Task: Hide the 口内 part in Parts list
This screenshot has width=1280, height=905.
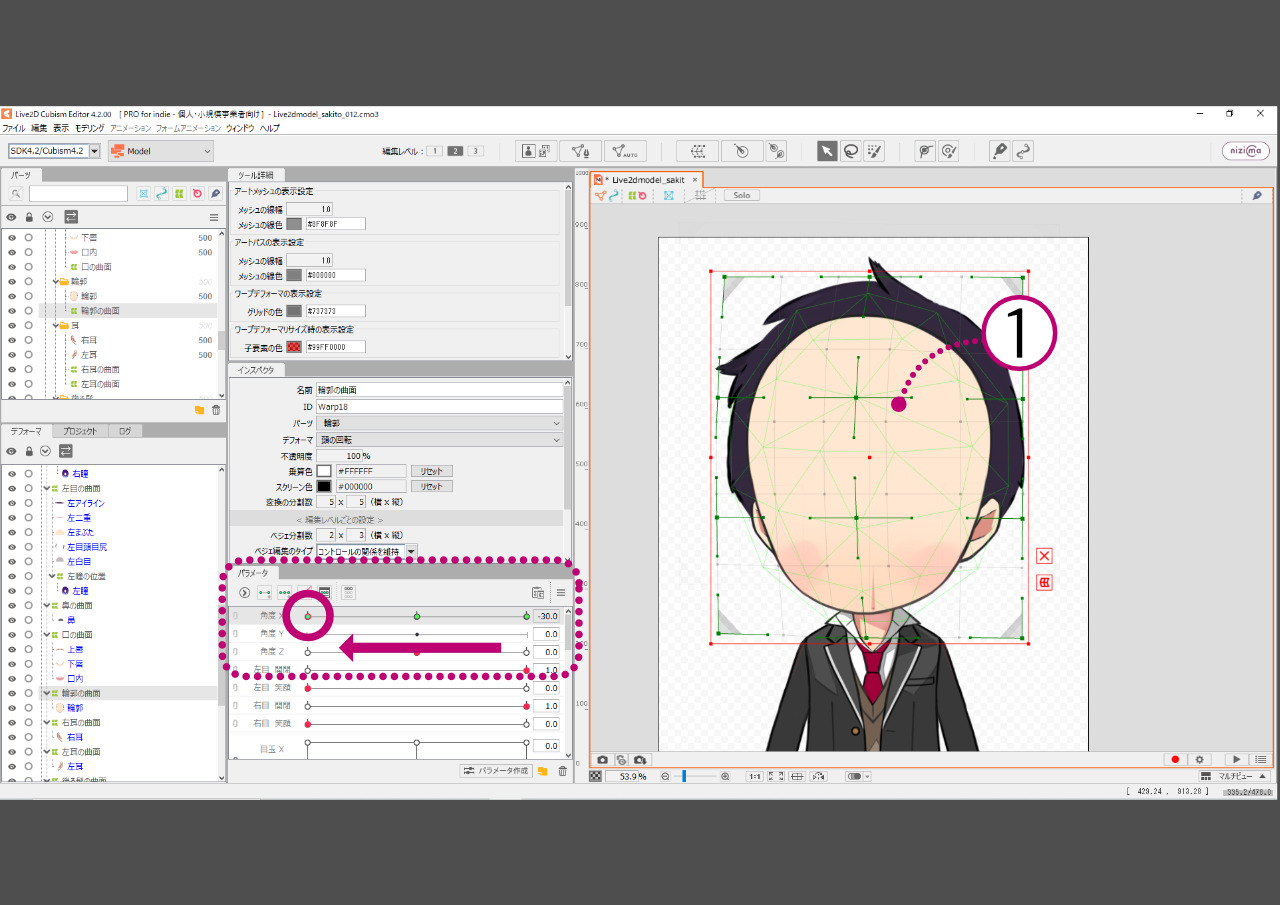Action: [12, 252]
